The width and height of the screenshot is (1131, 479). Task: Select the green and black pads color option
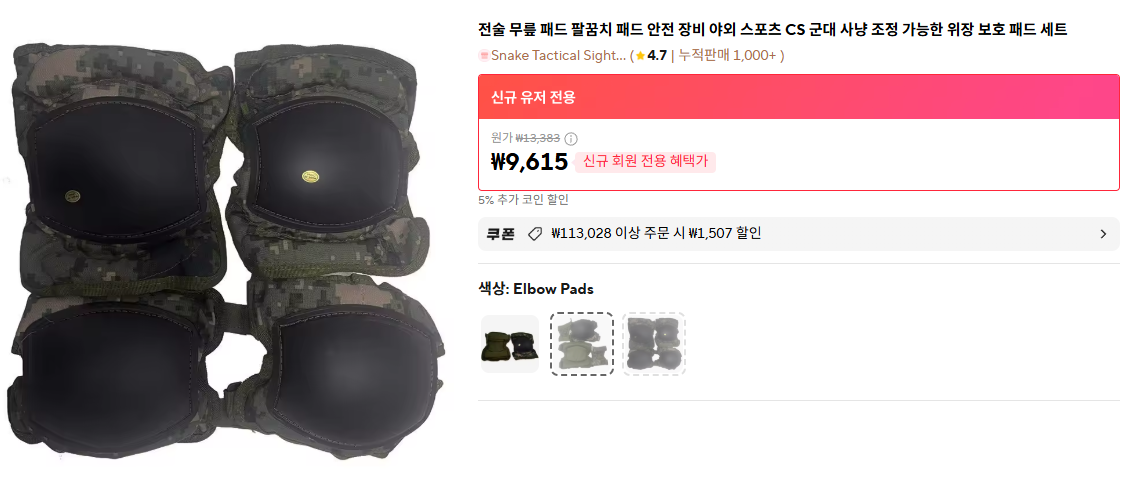tap(510, 344)
